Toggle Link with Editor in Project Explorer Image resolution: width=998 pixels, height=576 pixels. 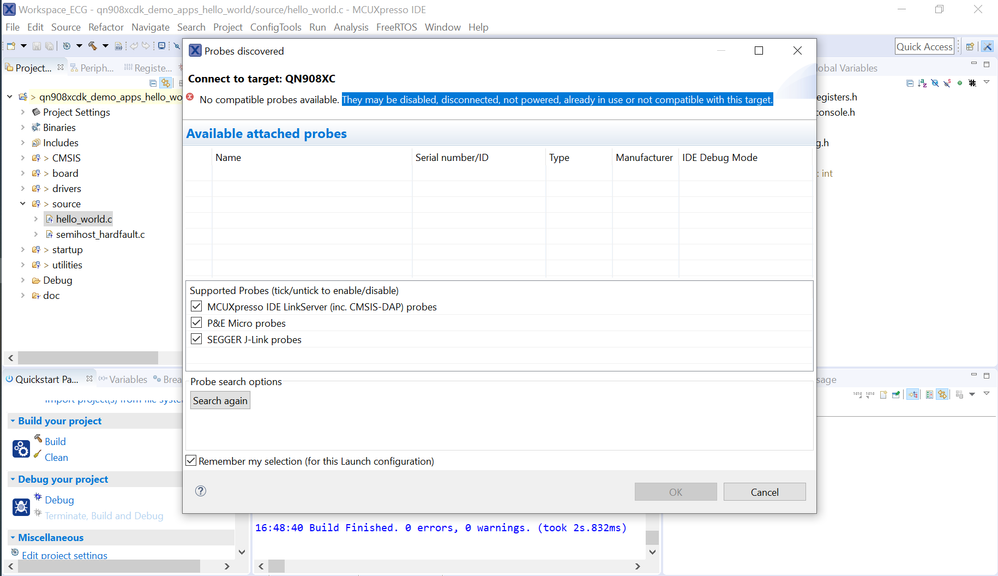[x=165, y=83]
